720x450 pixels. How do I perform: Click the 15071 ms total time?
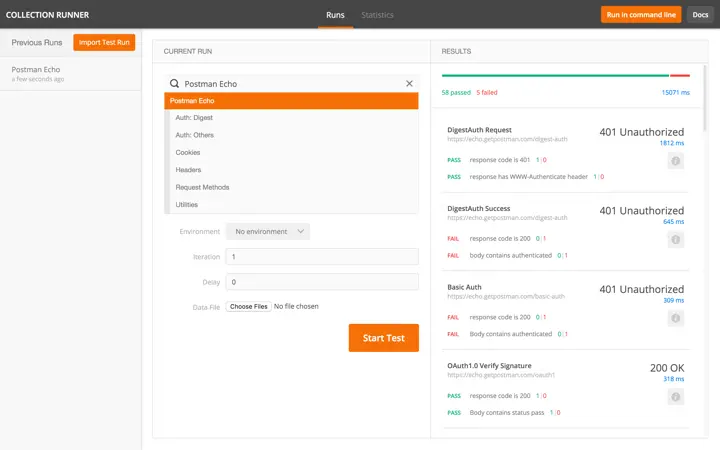click(x=675, y=92)
